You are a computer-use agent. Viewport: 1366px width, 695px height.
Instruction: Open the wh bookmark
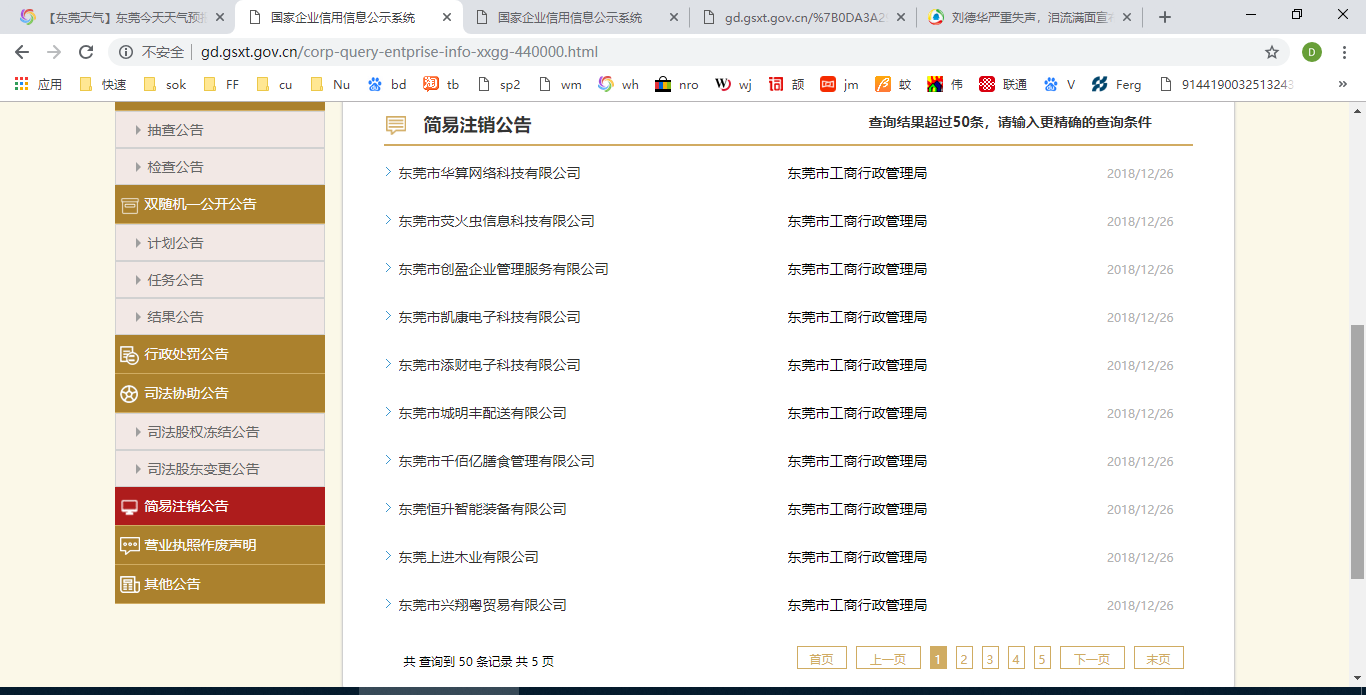pyautogui.click(x=619, y=85)
